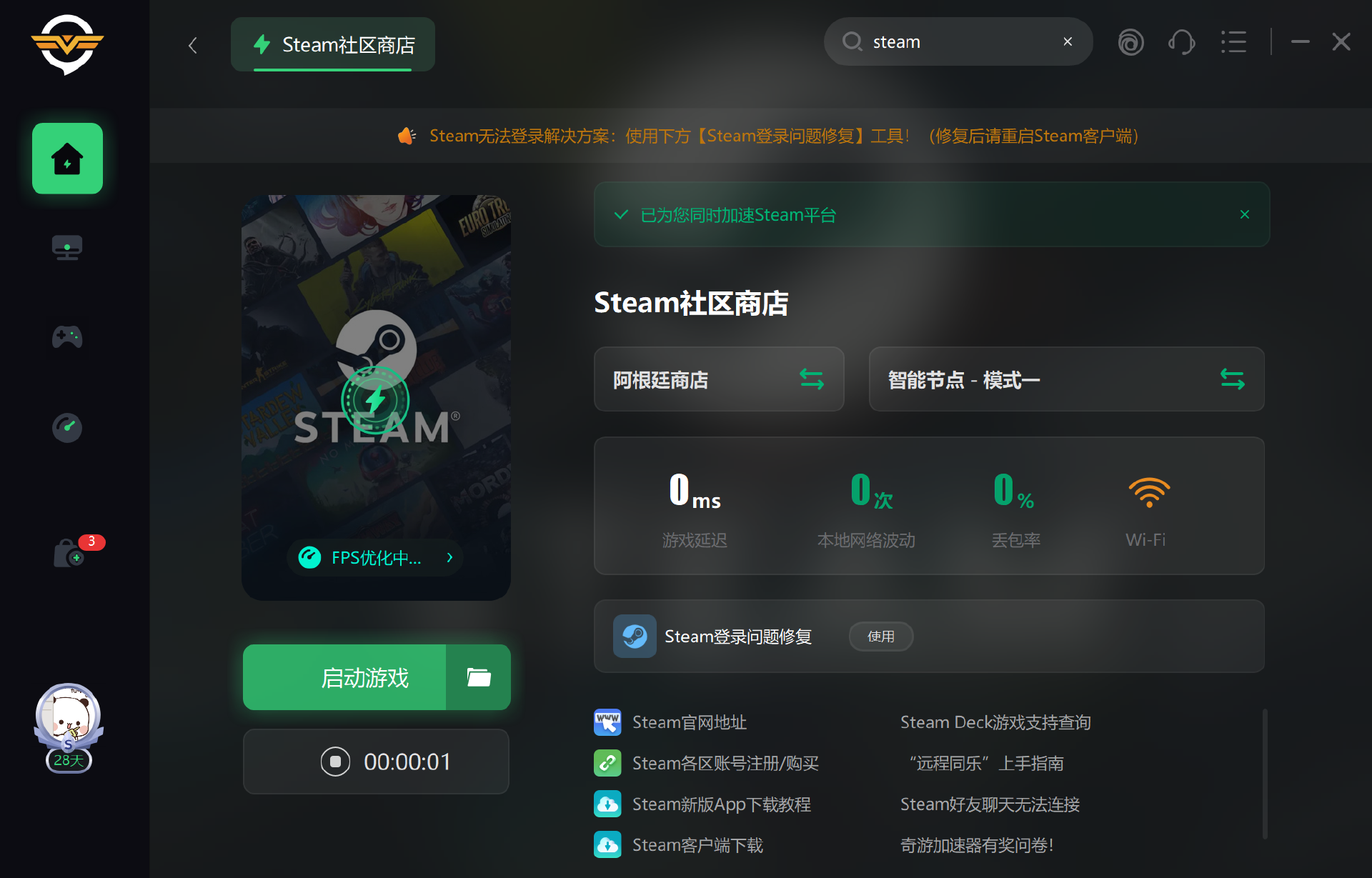The height and width of the screenshot is (878, 1372).
Task: Click the links list scrollbar
Action: (x=1265, y=774)
